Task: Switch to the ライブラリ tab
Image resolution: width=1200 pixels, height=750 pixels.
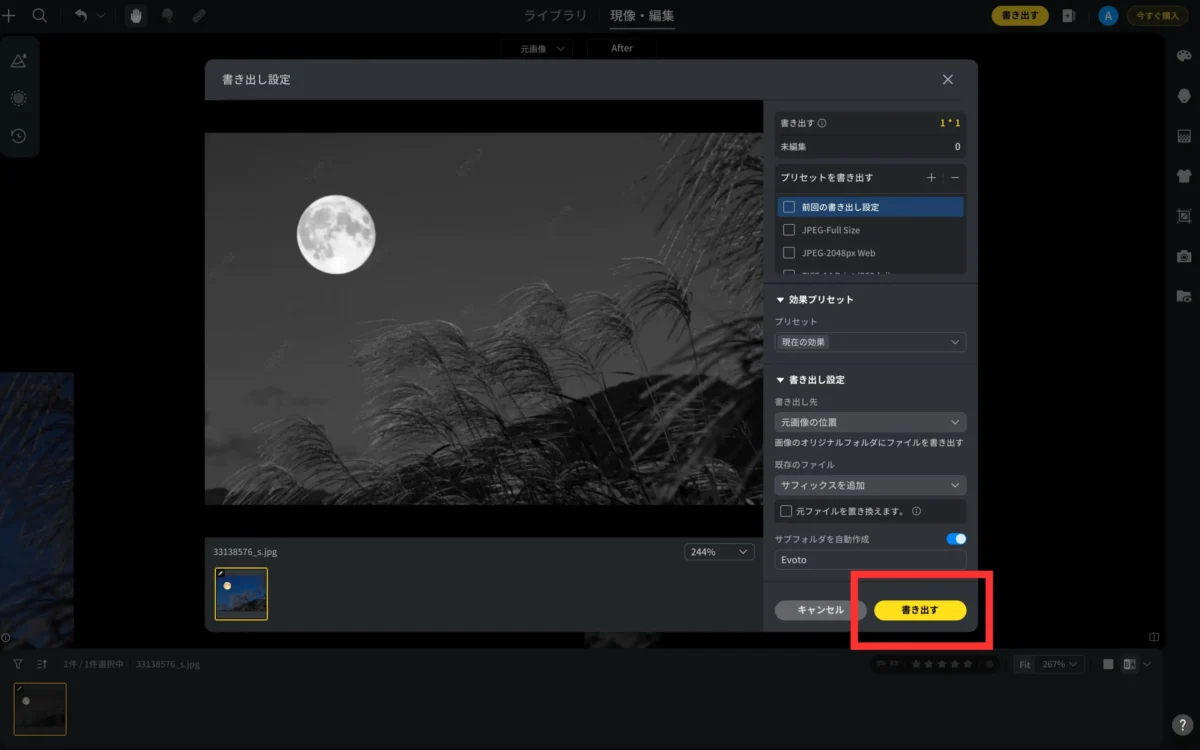Action: [x=556, y=16]
